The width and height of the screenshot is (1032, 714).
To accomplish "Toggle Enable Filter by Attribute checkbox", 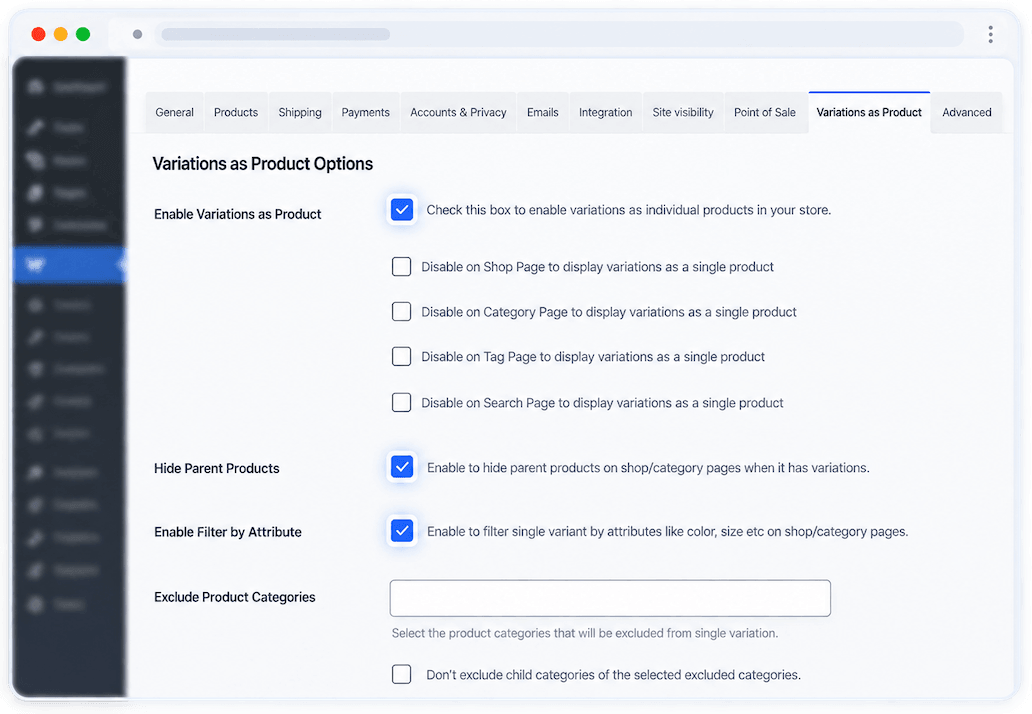I will pyautogui.click(x=401, y=530).
